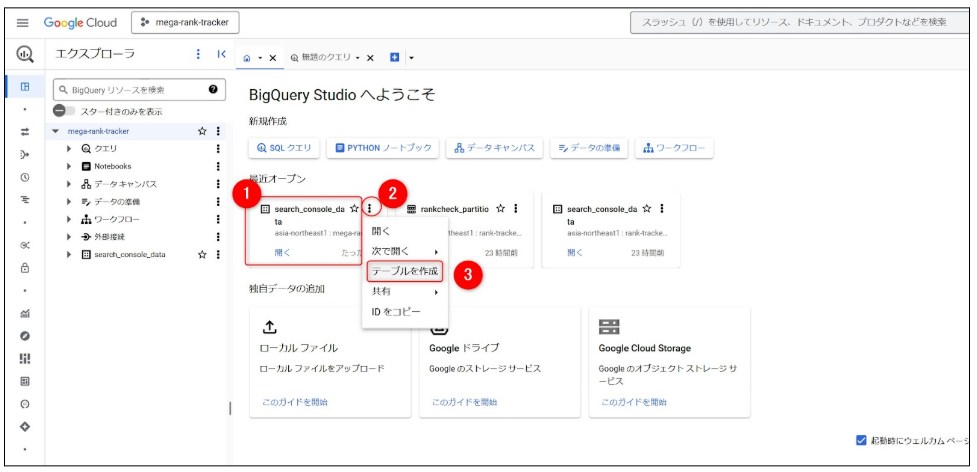The image size is (977, 472).
Task: Close the 無題のクエリ tab
Action: click(370, 58)
